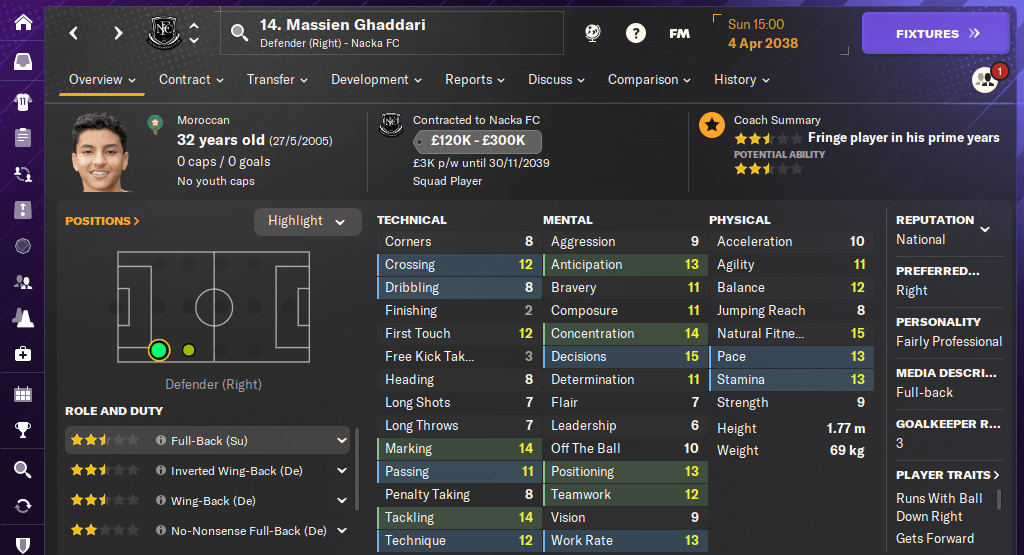Open the help question mark icon
Image resolution: width=1024 pixels, height=555 pixels.
(x=636, y=33)
